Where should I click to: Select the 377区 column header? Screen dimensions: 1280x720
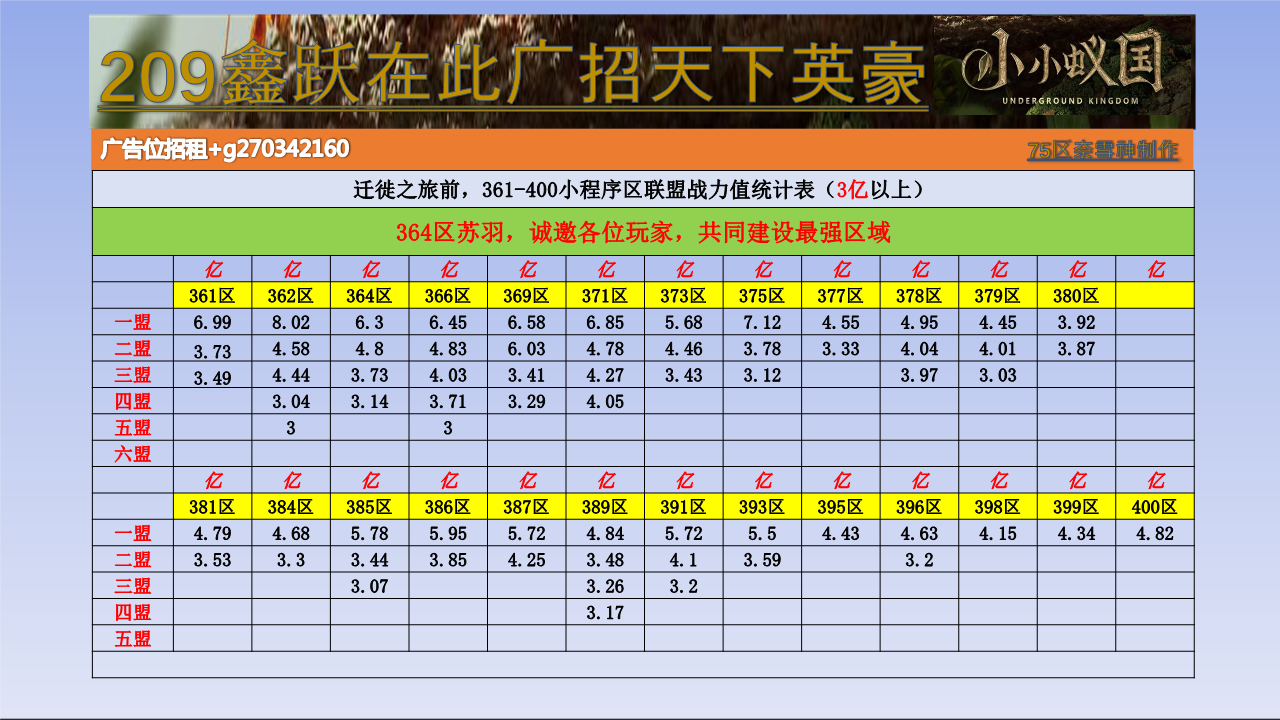[841, 296]
